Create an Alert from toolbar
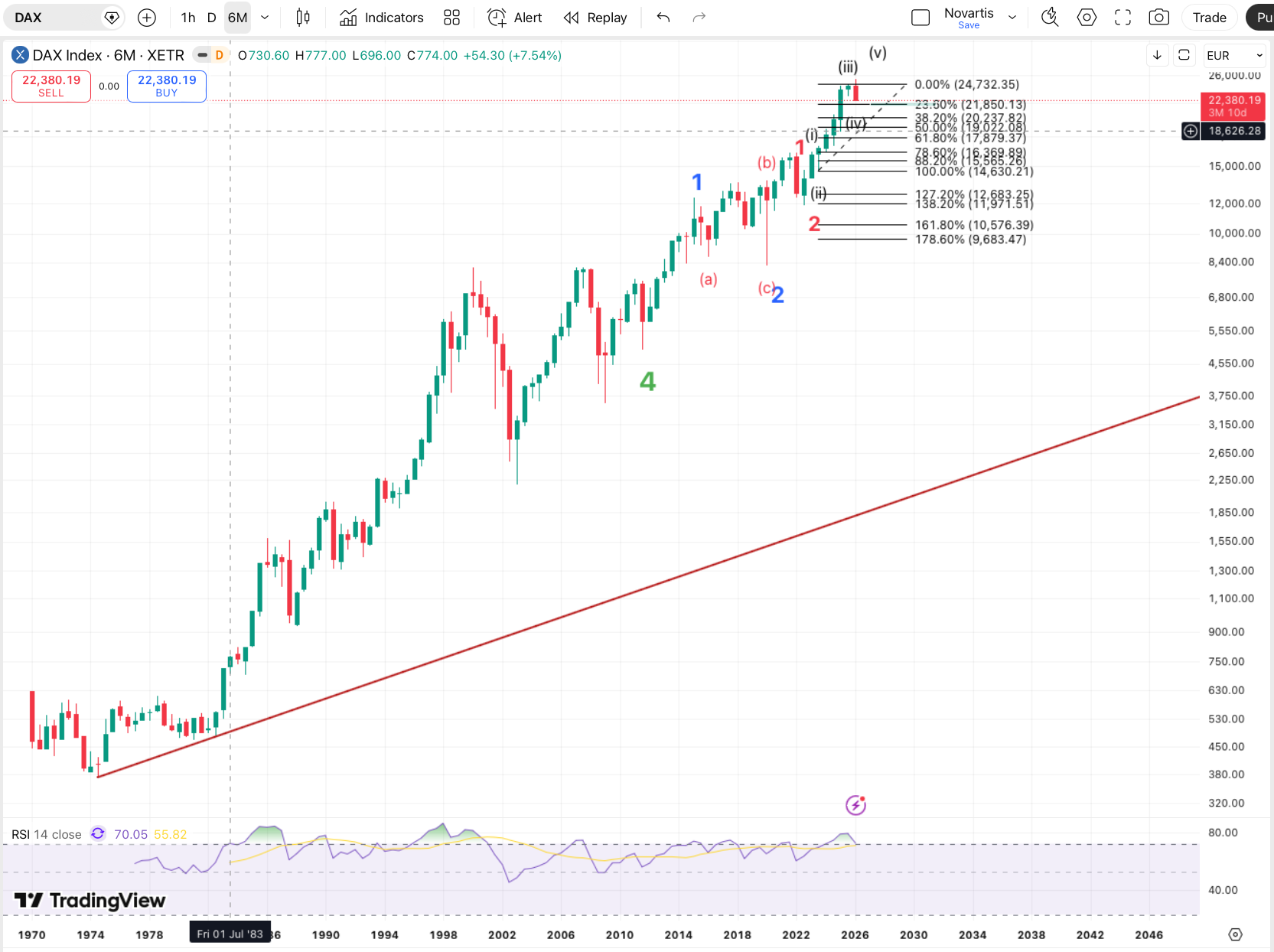 click(515, 18)
